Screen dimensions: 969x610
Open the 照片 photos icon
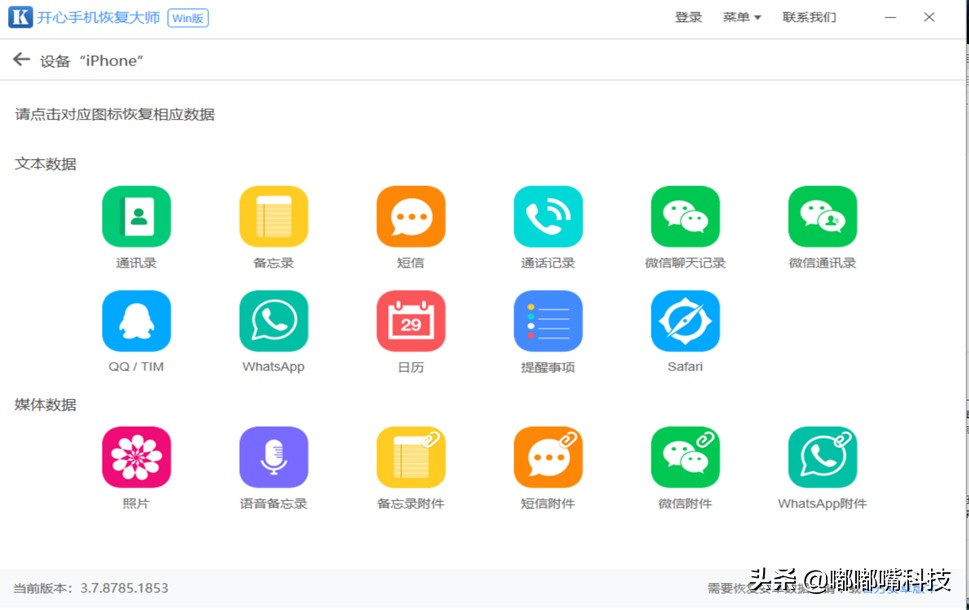[136, 456]
